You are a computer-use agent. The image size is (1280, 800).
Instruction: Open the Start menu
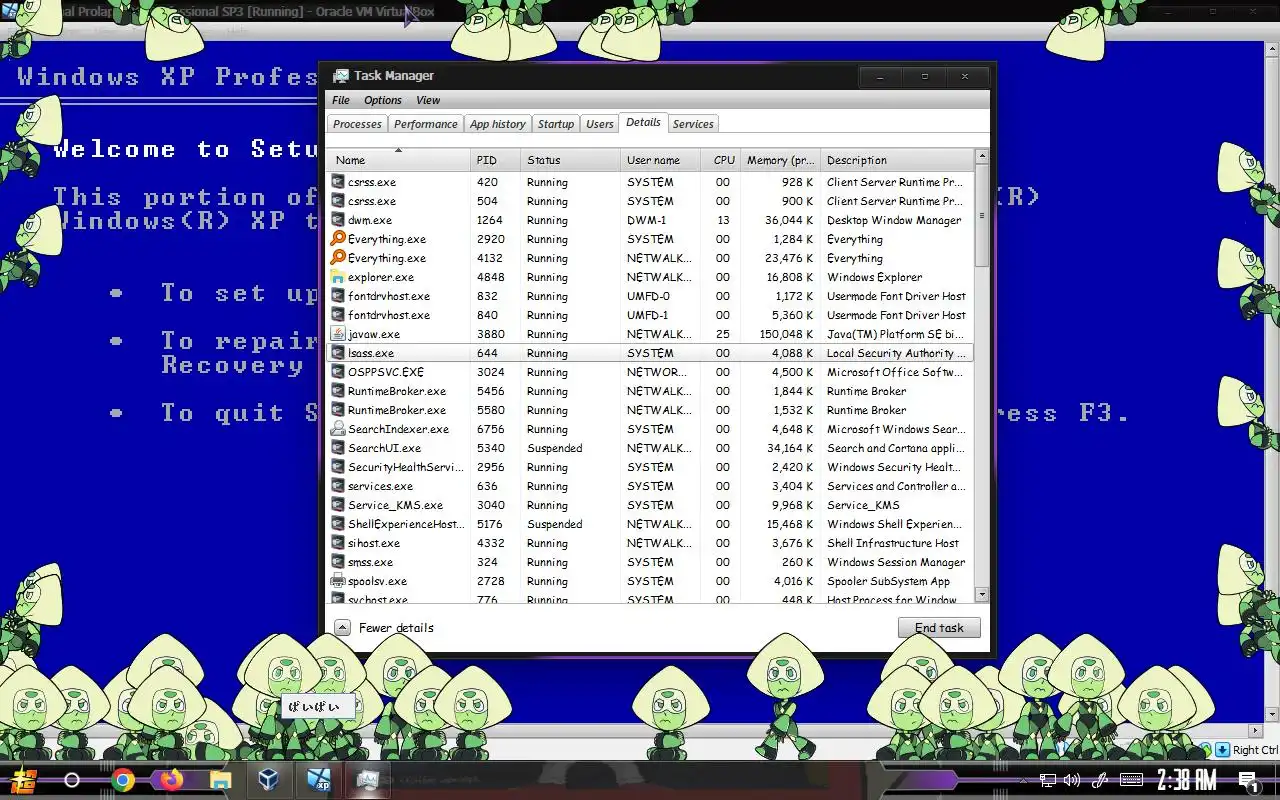(x=24, y=780)
